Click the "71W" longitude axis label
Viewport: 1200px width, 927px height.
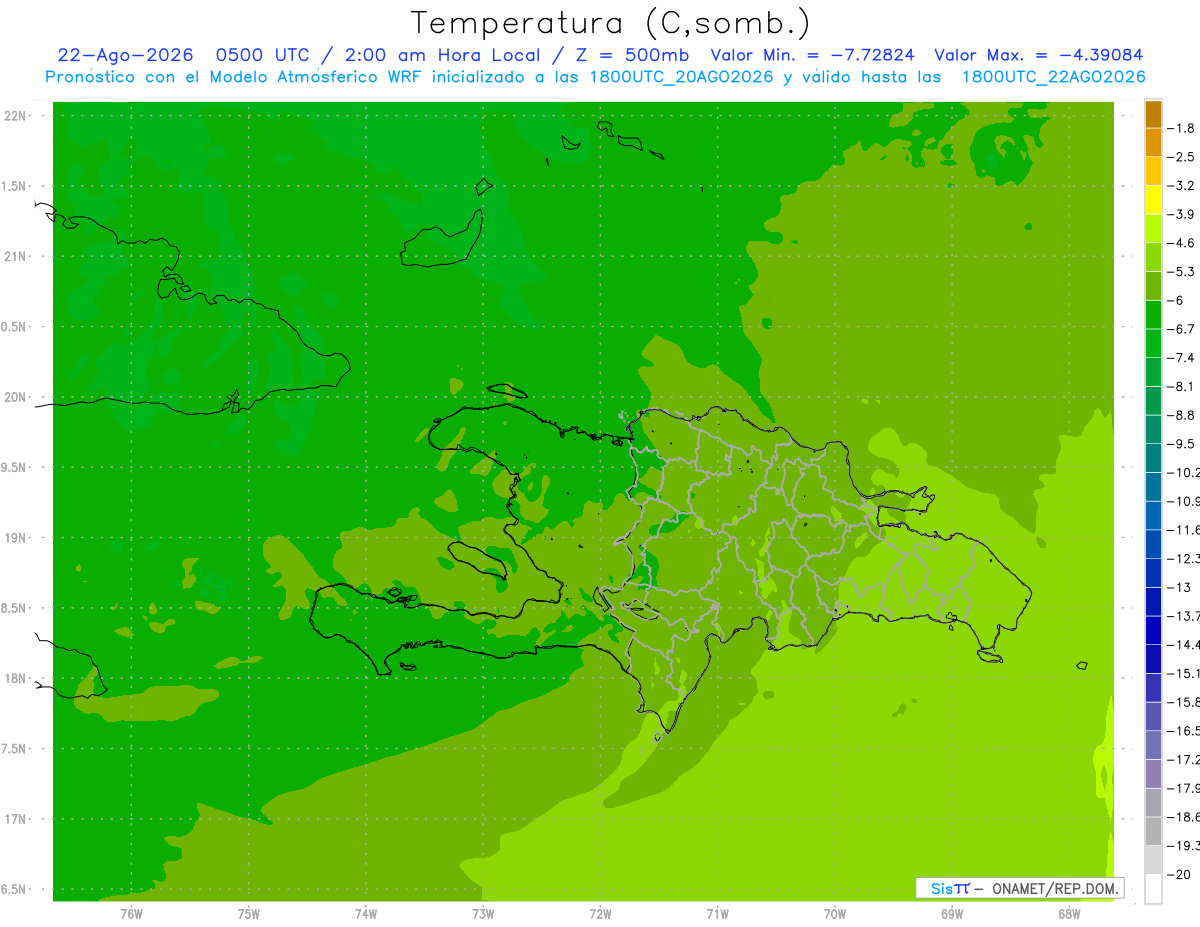click(x=717, y=912)
